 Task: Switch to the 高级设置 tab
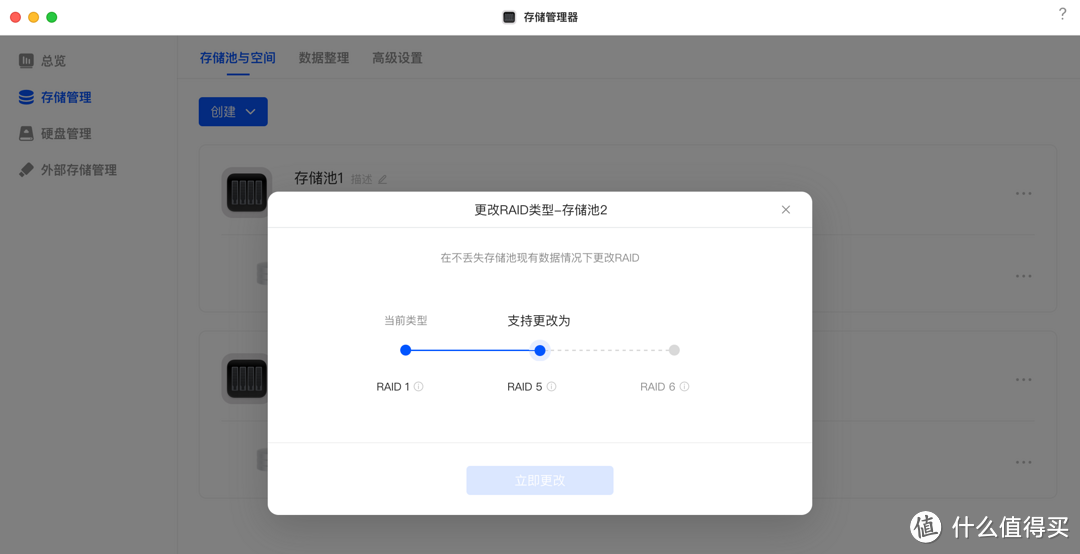click(x=397, y=58)
